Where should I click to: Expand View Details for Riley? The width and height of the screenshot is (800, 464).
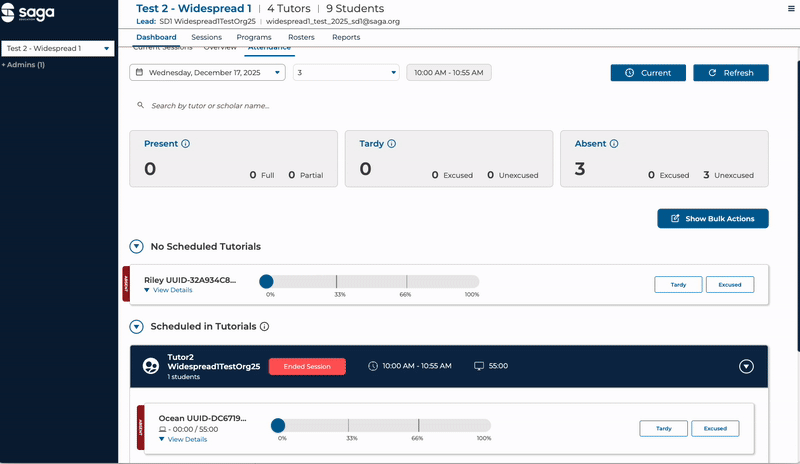tap(168, 290)
